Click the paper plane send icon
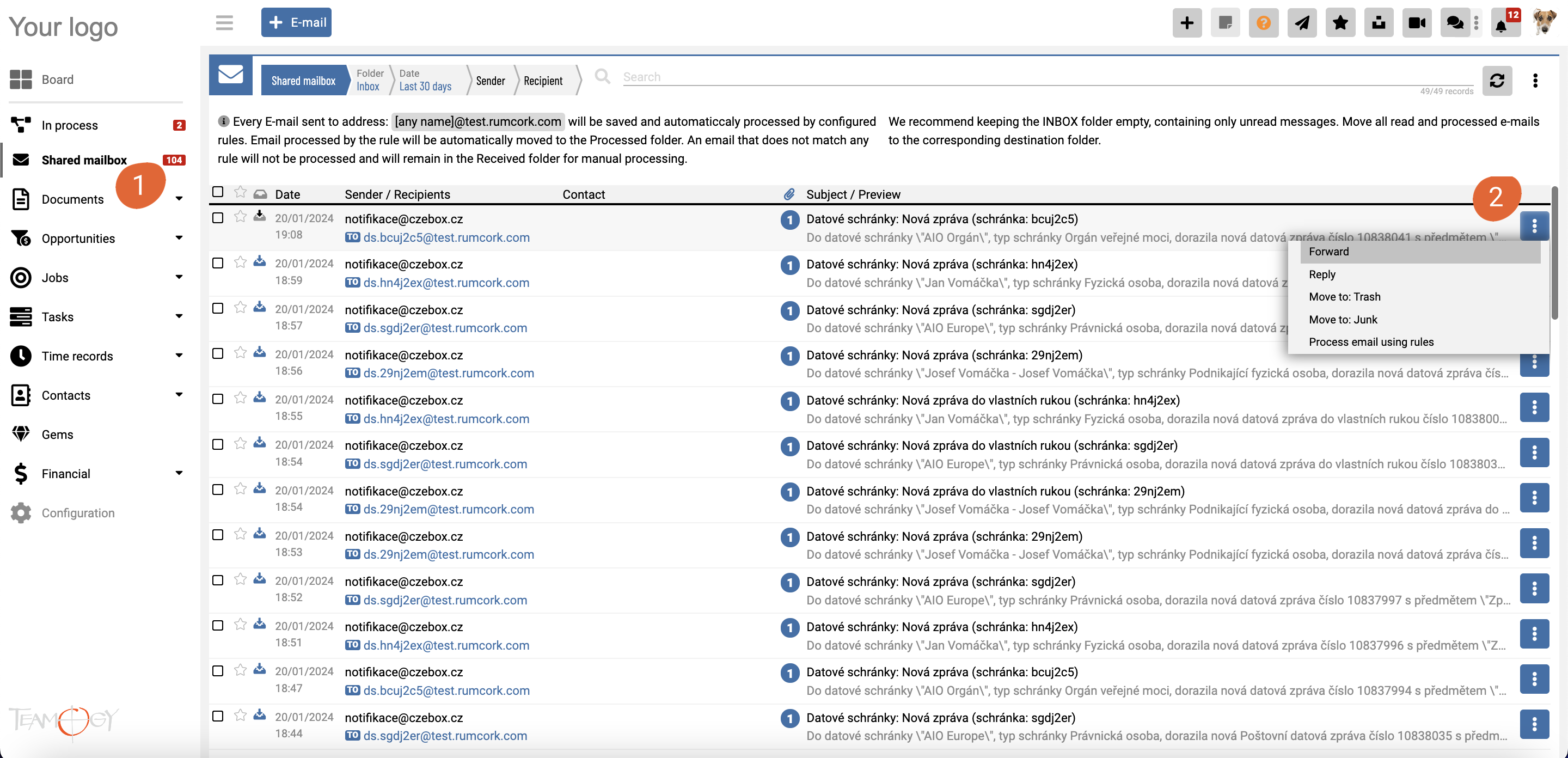The height and width of the screenshot is (758, 1568). click(1301, 23)
